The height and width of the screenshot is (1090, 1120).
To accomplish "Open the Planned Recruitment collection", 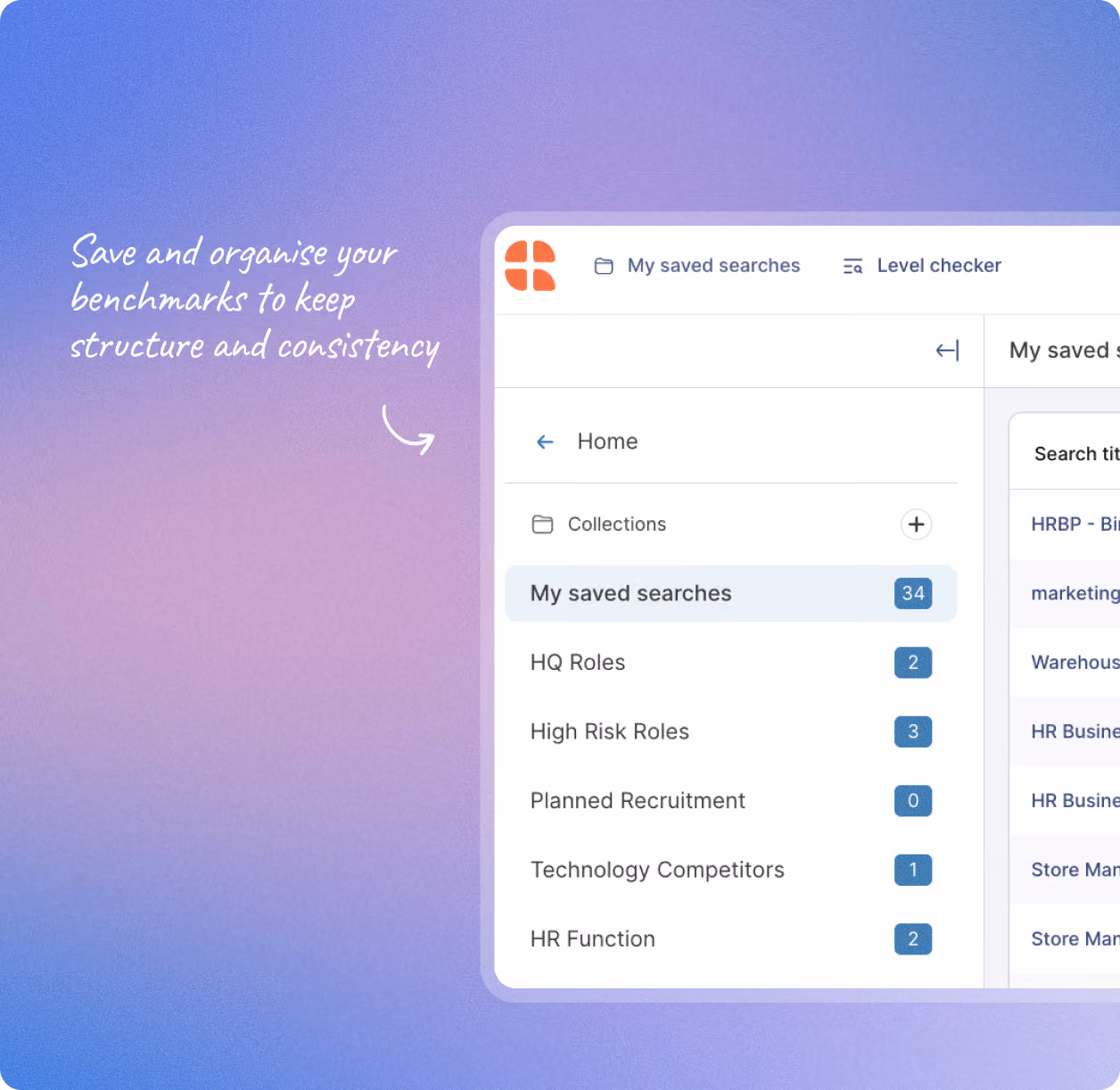I will click(731, 801).
